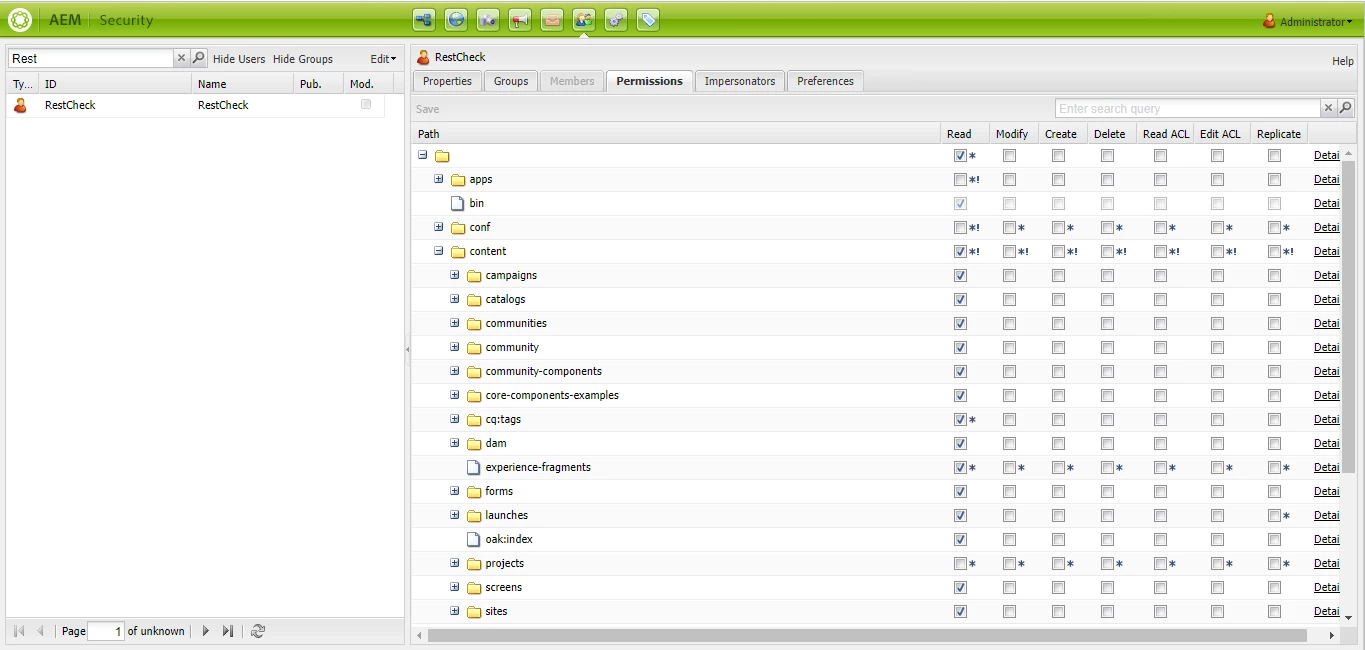Collapse the left panel splitter handle
Viewport: 1365px width, 650px height.
[x=407, y=349]
